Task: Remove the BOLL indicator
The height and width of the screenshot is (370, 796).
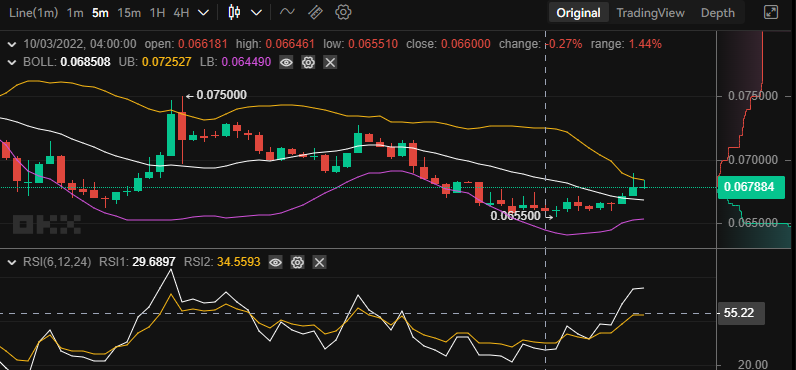Action: (330, 62)
